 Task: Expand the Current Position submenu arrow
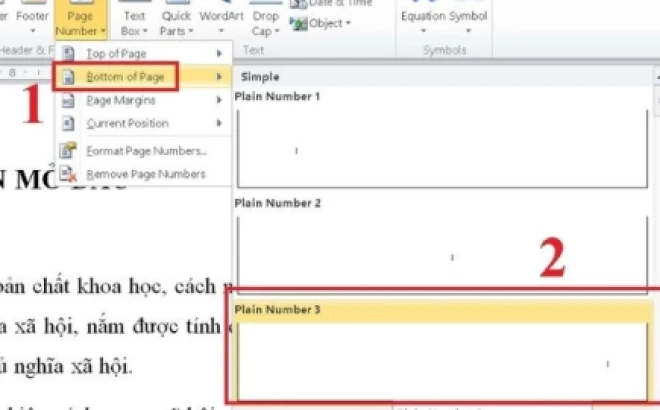[x=219, y=123]
